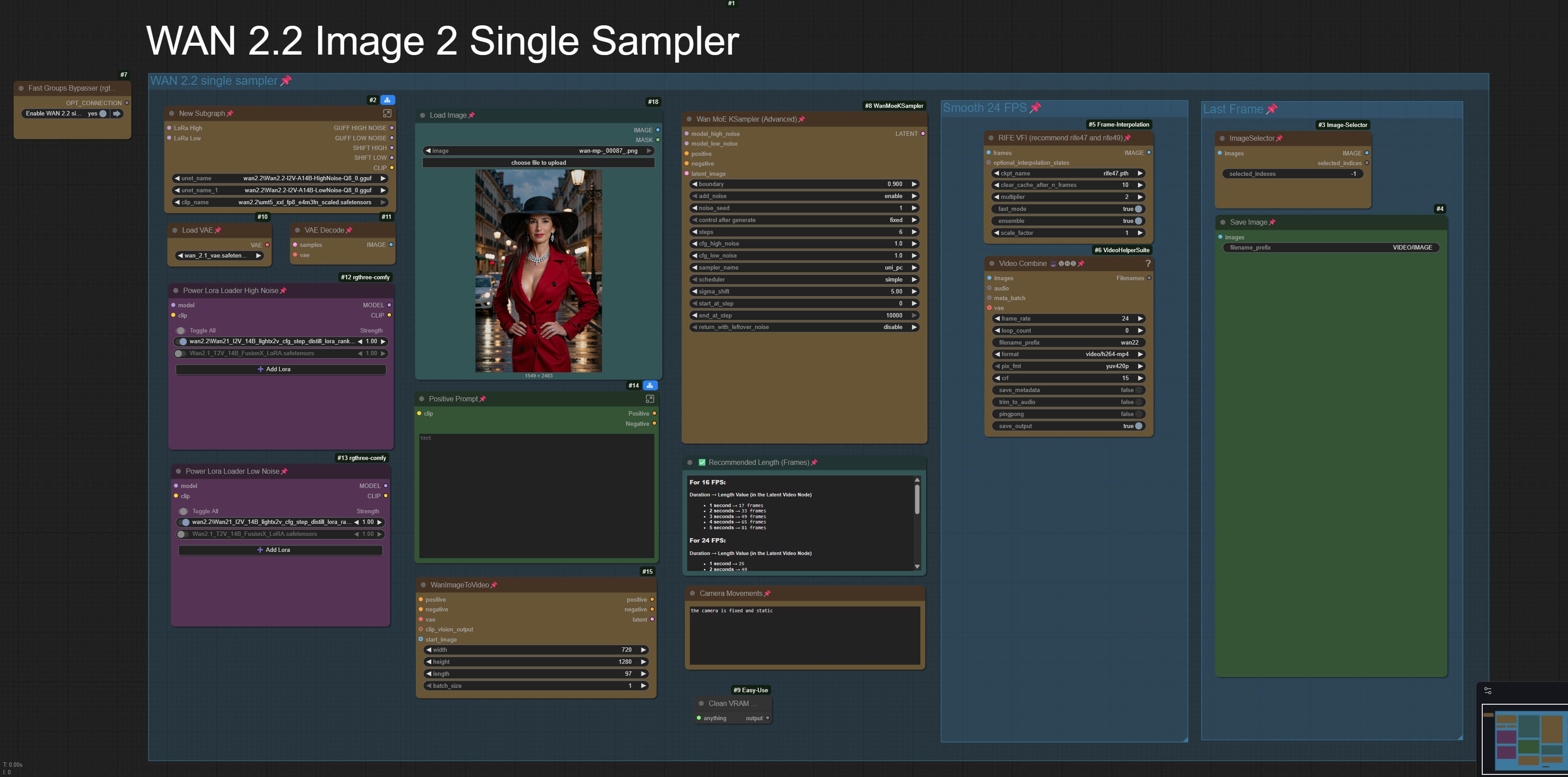Click the blue subgraph badge beside #2

tap(387, 100)
